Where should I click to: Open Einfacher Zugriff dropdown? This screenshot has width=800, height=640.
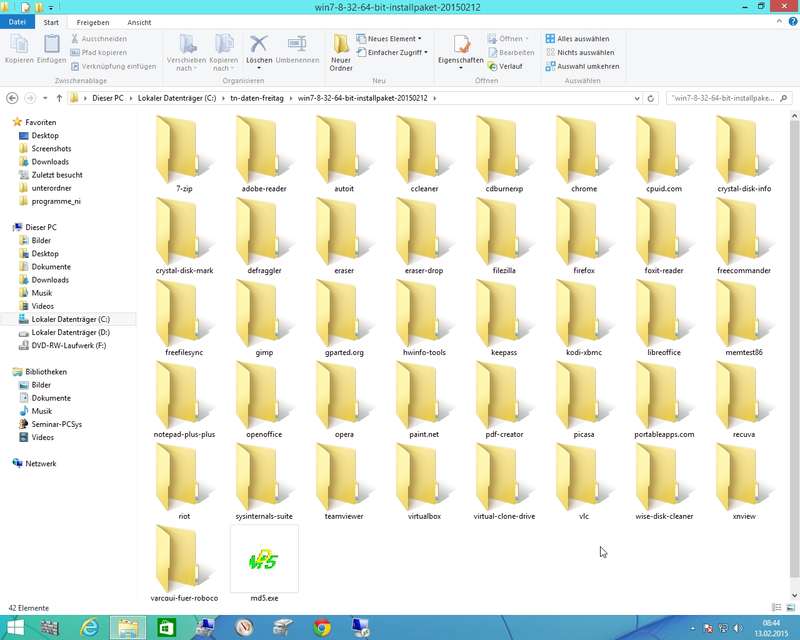click(392, 53)
